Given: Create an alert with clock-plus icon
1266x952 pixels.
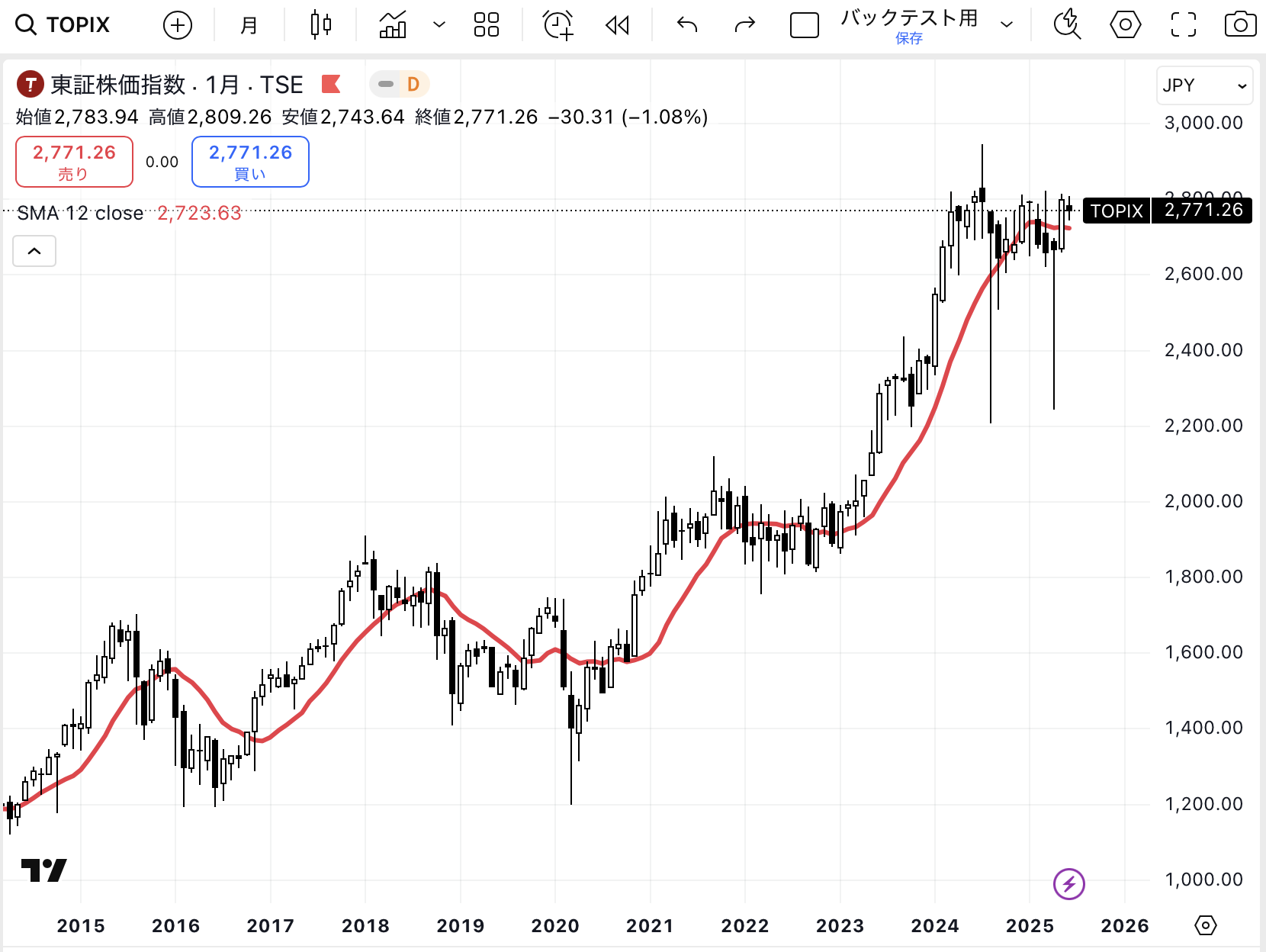Looking at the screenshot, I should click(558, 25).
